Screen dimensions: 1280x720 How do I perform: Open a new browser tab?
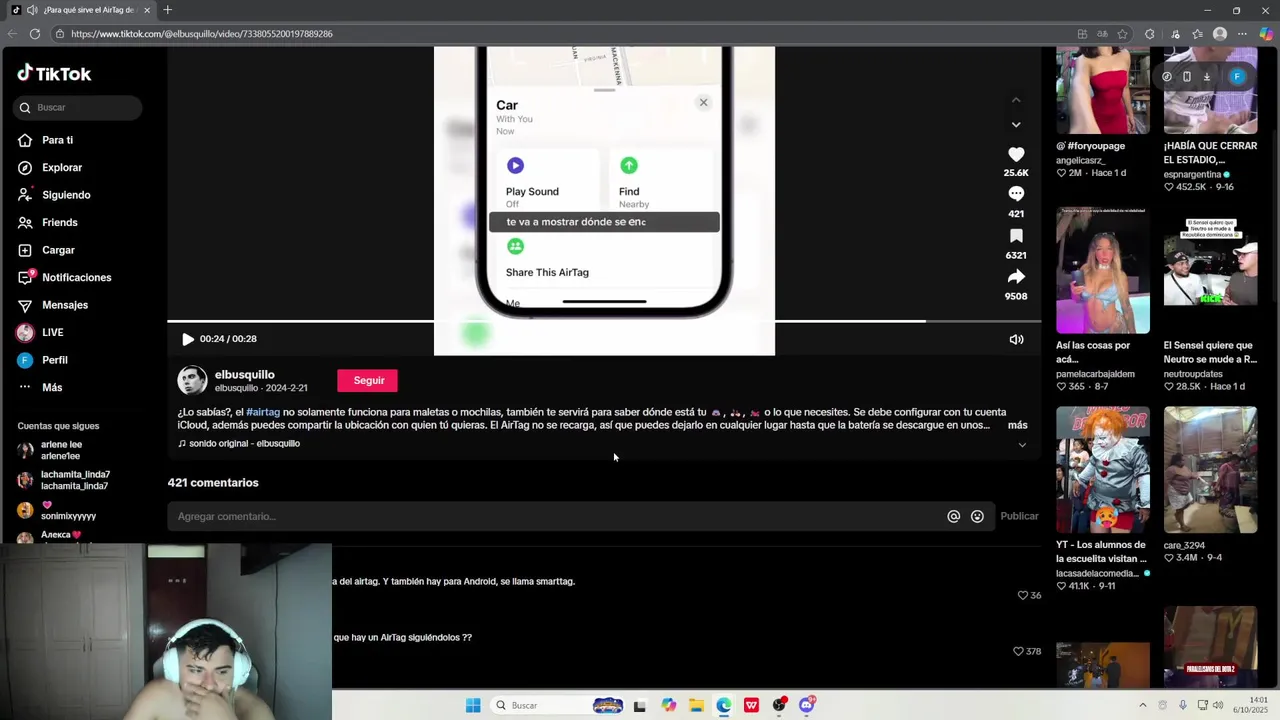167,10
